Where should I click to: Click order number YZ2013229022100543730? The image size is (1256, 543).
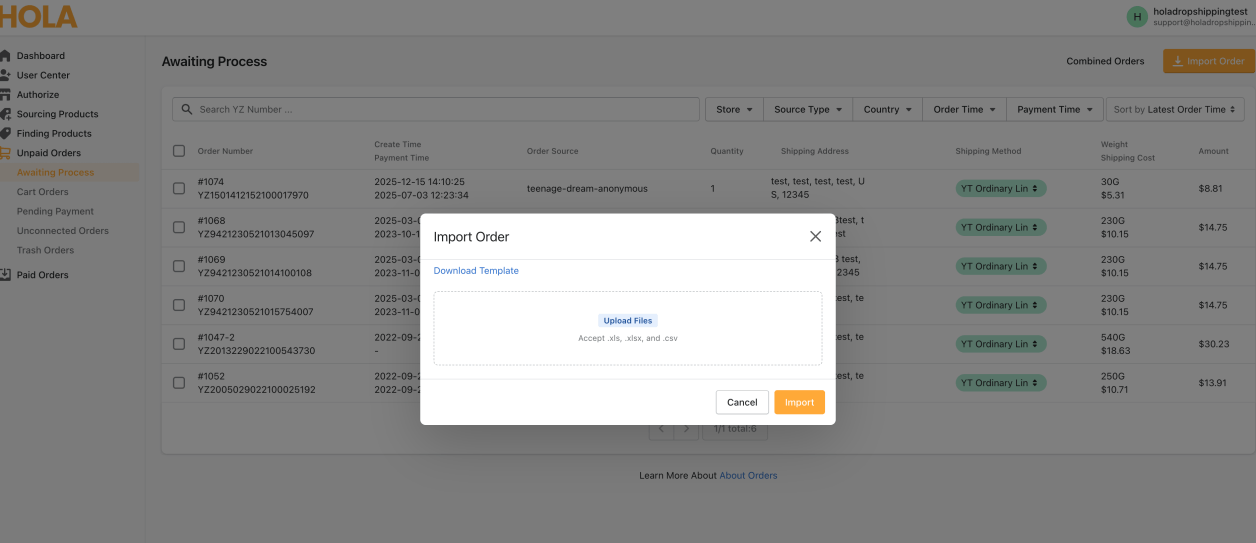pos(256,351)
